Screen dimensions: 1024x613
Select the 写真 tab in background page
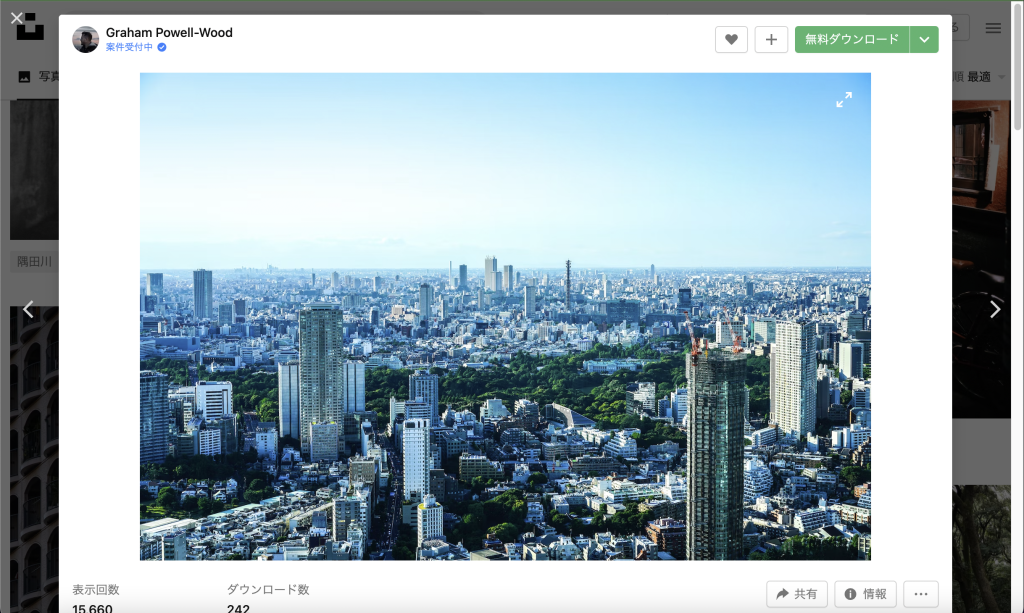39,77
